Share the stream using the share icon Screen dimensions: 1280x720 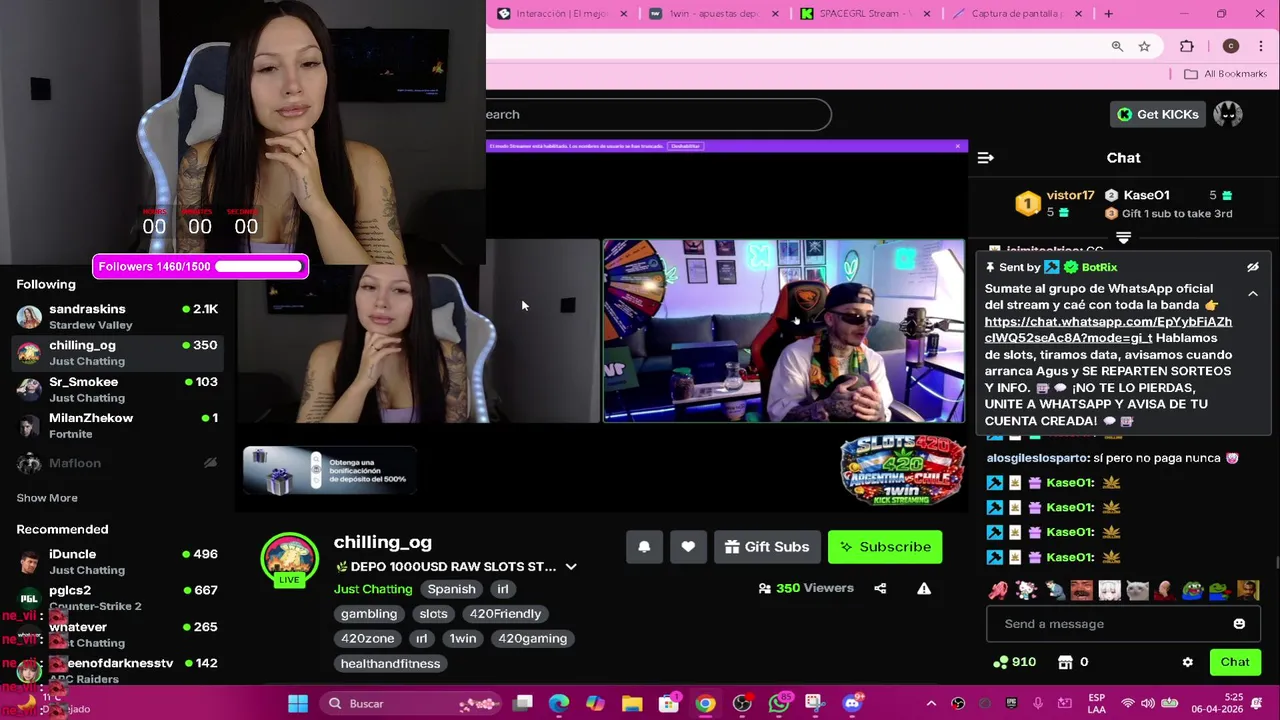(880, 588)
